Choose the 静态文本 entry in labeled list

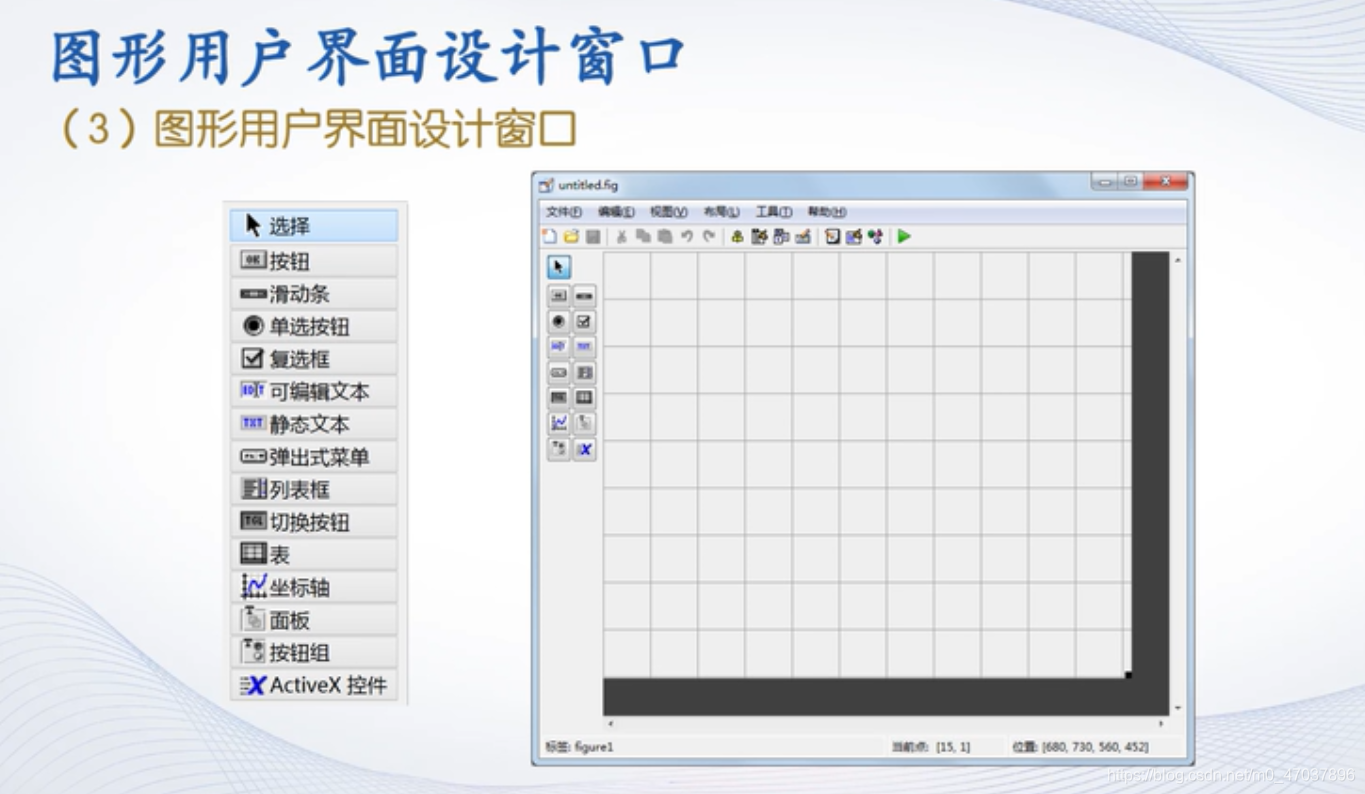[314, 424]
